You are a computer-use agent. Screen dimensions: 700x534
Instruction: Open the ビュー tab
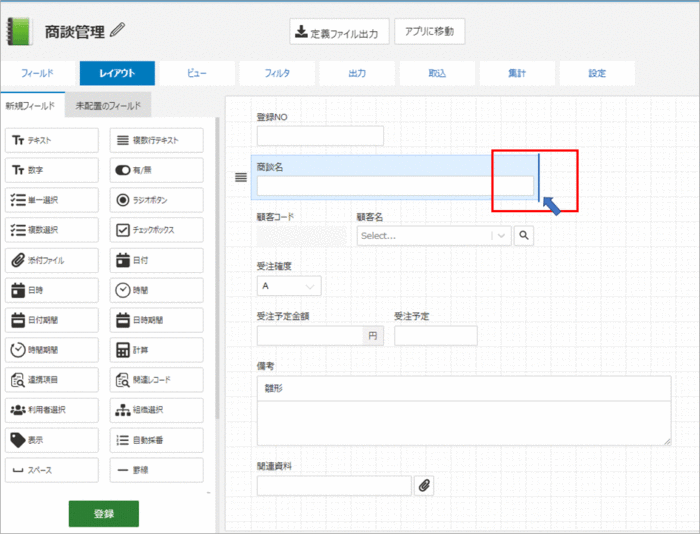[197, 73]
